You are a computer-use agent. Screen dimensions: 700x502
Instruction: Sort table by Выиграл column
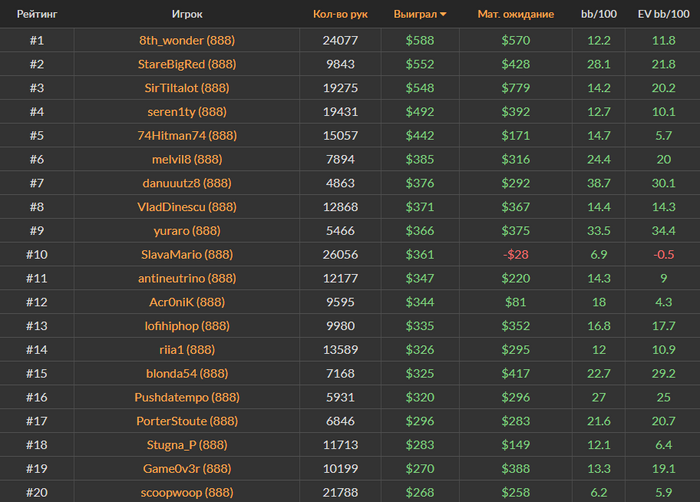pyautogui.click(x=414, y=15)
